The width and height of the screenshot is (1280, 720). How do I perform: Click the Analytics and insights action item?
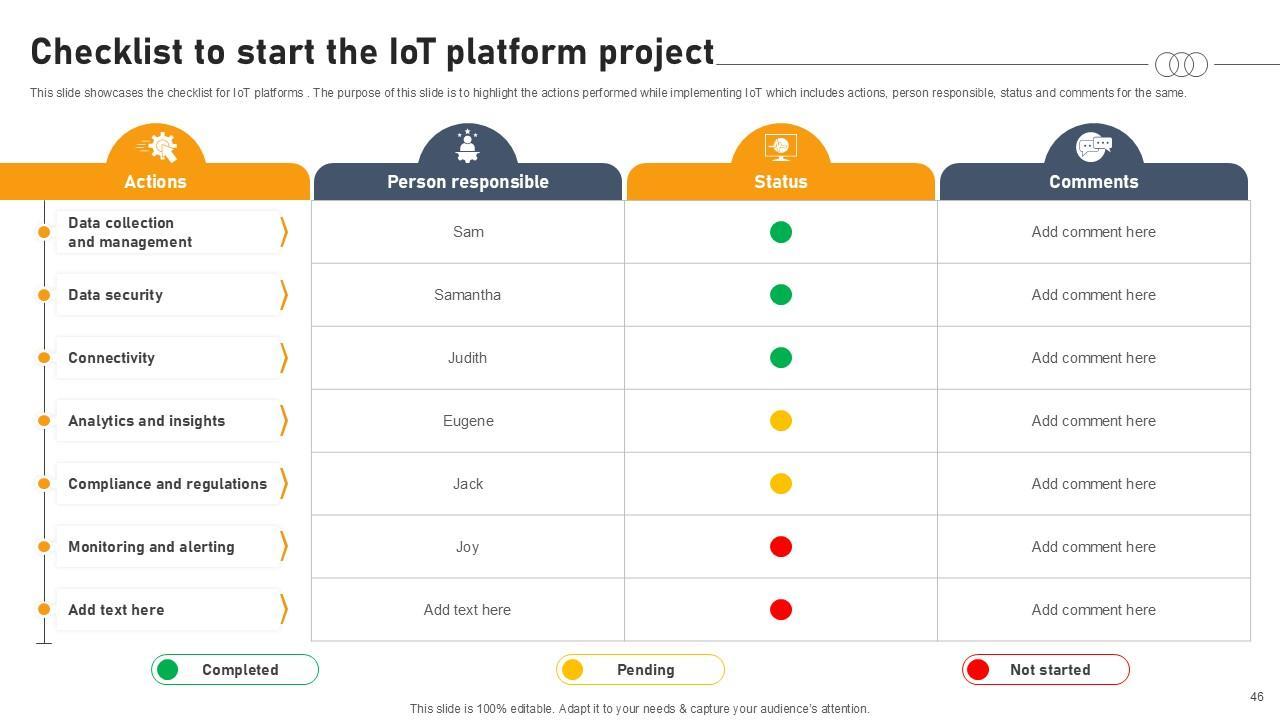click(x=147, y=421)
